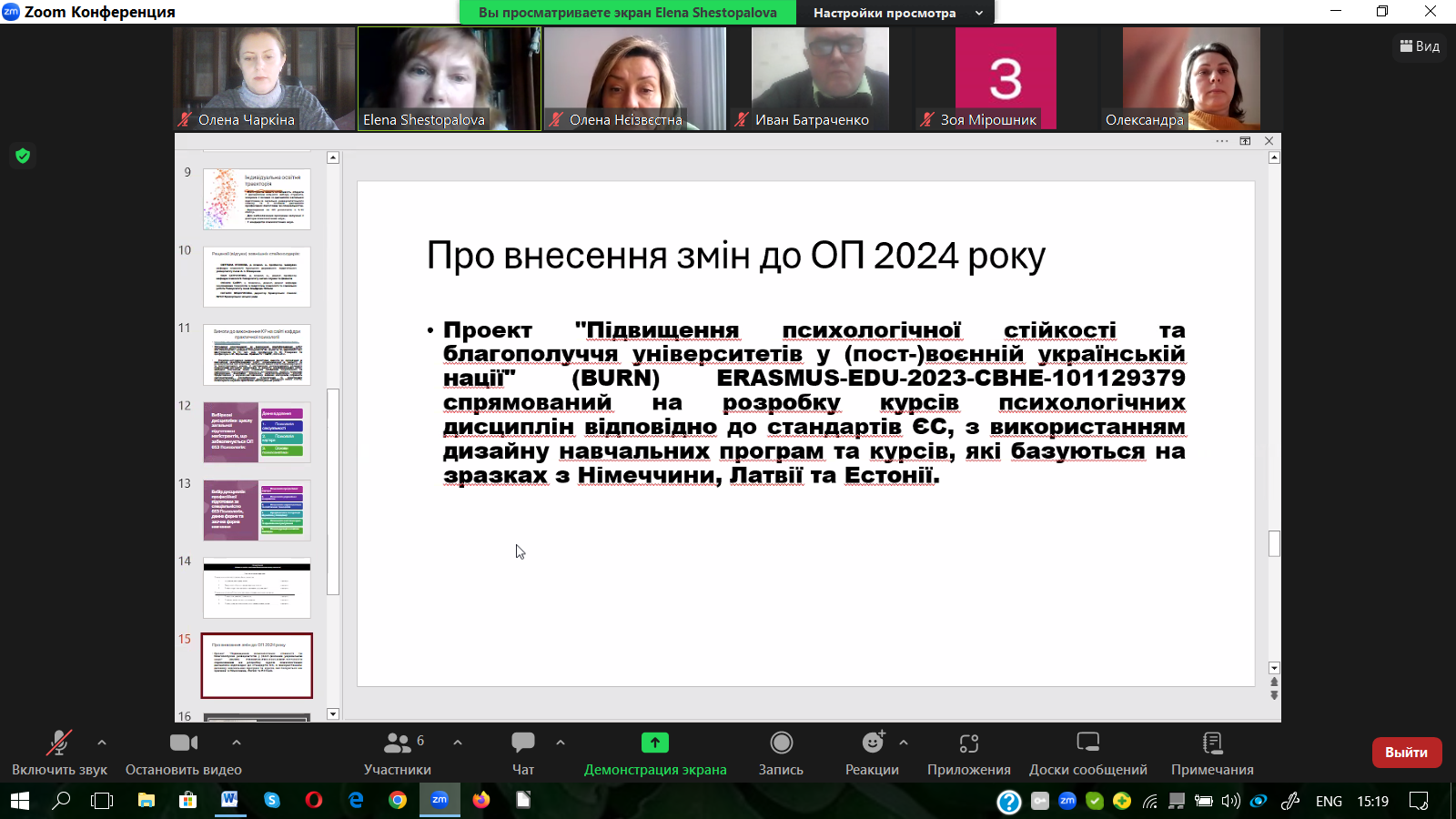
Task: Open the Настройки просмотра dropdown
Action: click(895, 13)
